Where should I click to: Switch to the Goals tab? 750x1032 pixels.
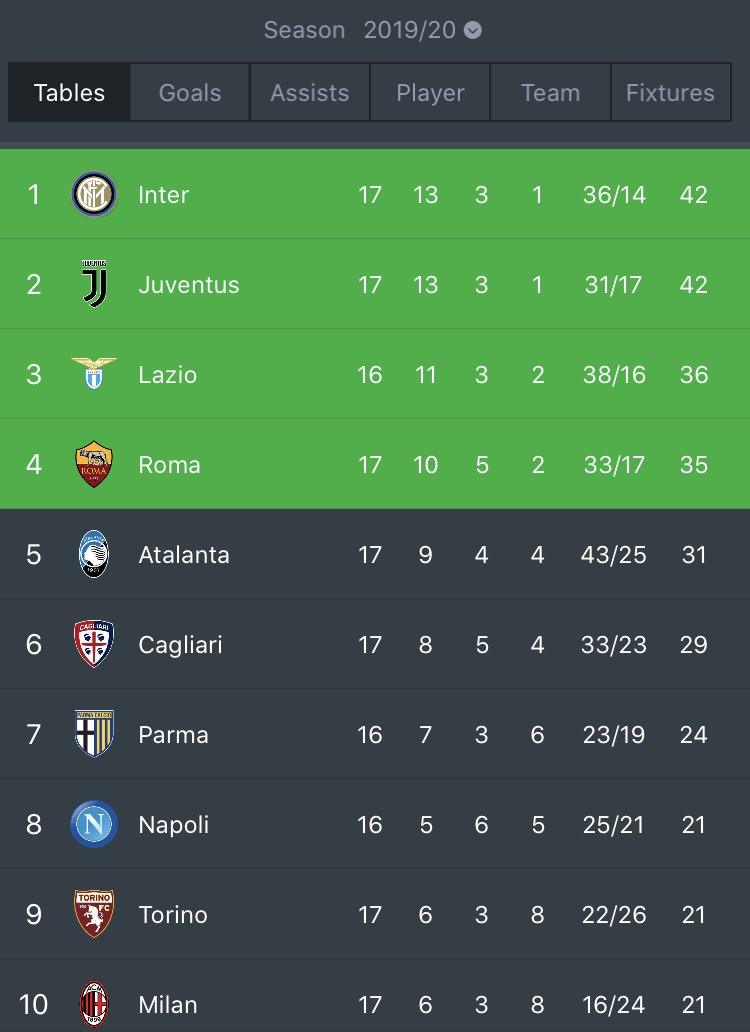[189, 92]
